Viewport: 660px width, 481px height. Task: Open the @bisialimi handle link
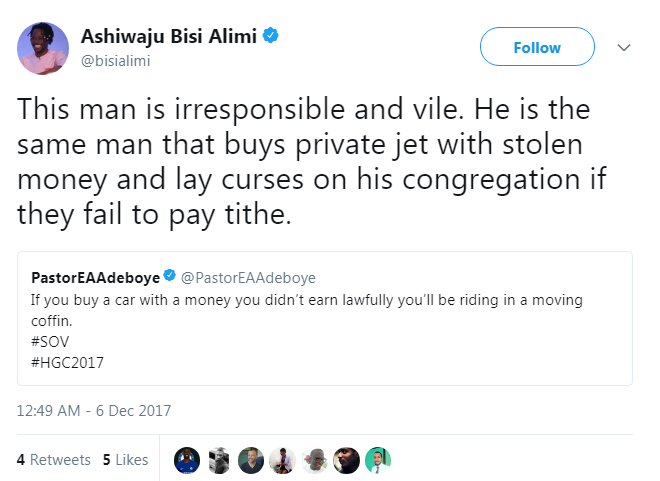121,61
